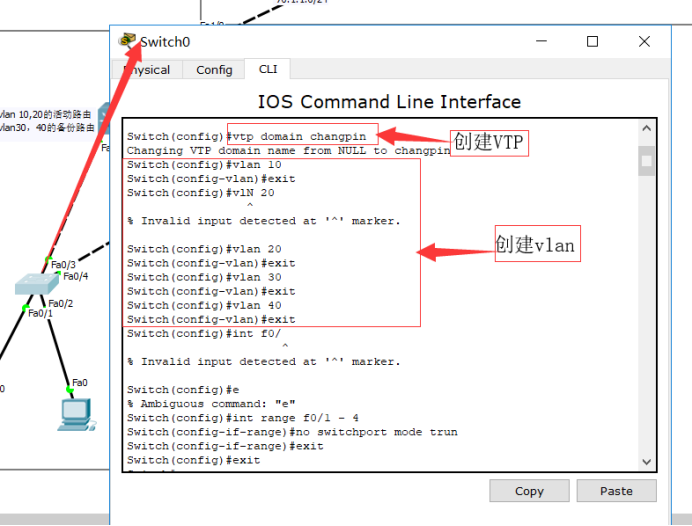This screenshot has height=526, width=692.
Task: Click the partially hidden router icon in topology
Action: (104, 118)
